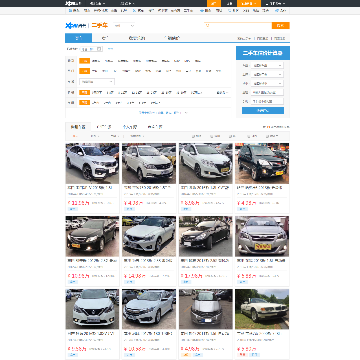Focus the search input with orange border
Viewport: 360px width, 360px height.
pyautogui.click(x=238, y=25)
